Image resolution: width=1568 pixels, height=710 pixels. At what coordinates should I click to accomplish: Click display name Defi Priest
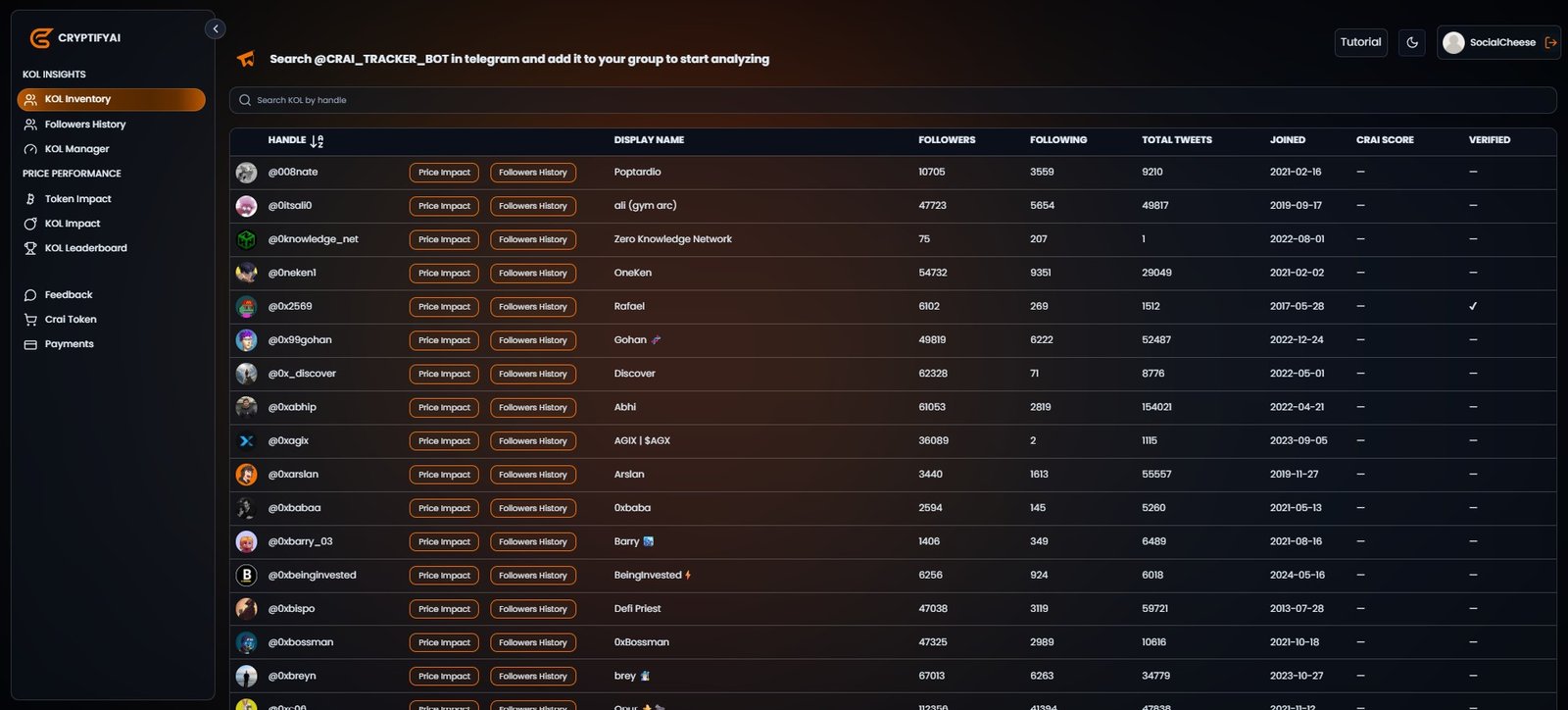[x=637, y=609]
